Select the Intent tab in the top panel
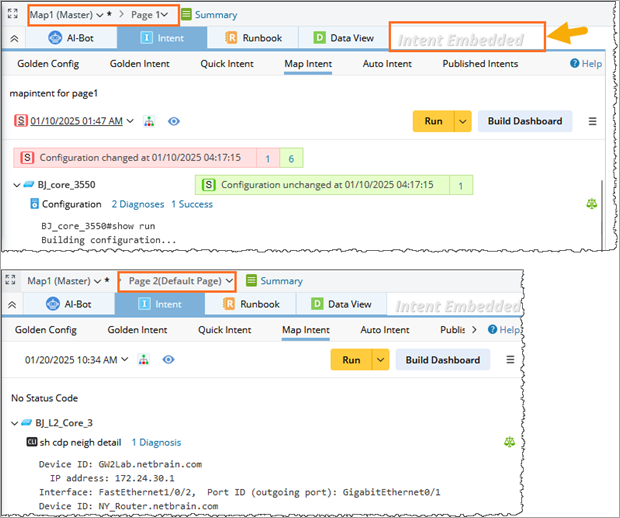Image resolution: width=620 pixels, height=518 pixels. tap(162, 38)
